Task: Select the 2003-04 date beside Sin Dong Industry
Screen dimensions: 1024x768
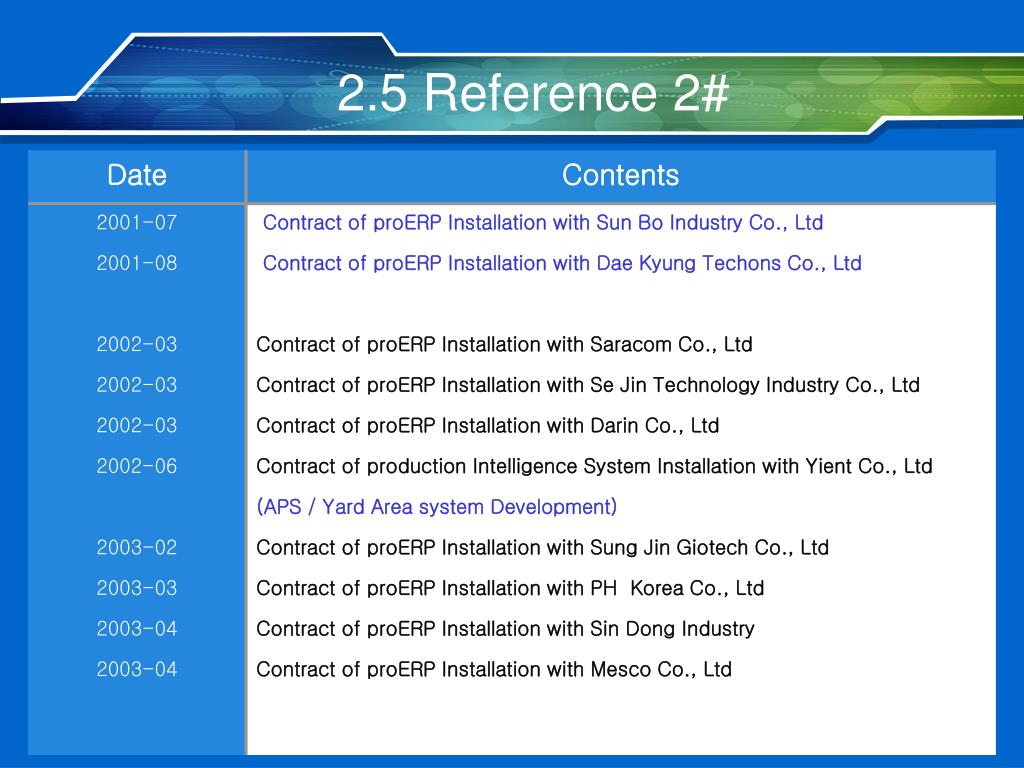Action: tap(136, 628)
